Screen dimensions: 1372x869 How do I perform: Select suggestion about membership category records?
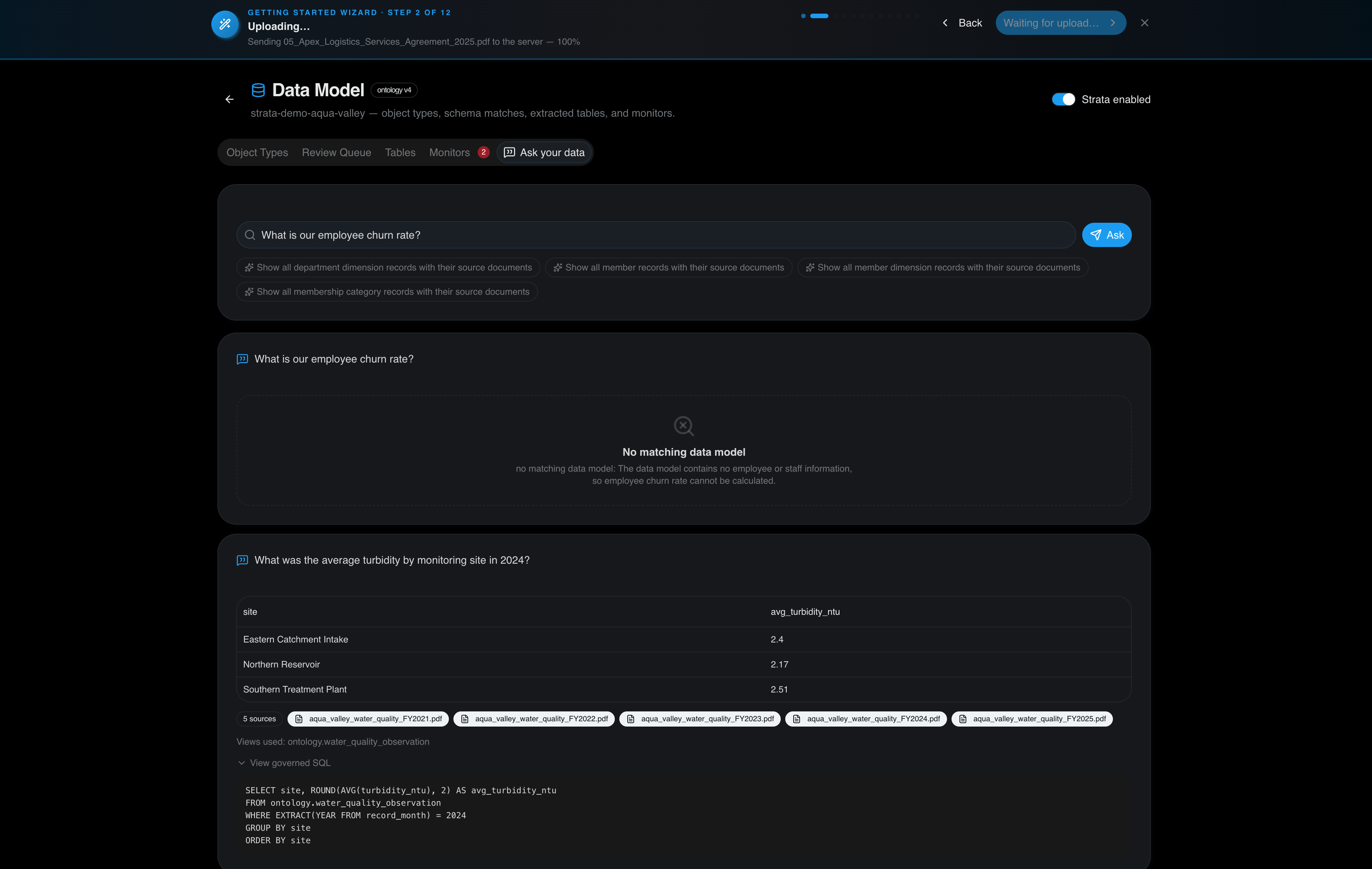click(387, 292)
